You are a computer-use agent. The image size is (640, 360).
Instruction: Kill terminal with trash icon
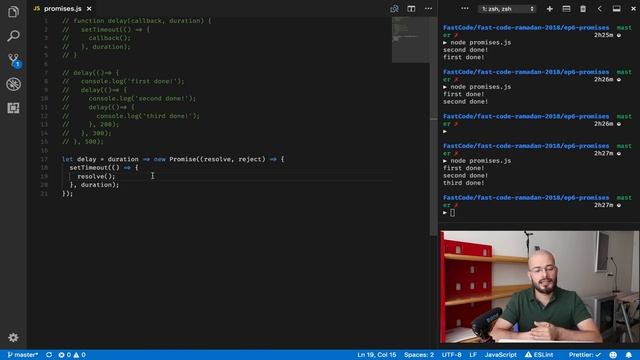583,9
